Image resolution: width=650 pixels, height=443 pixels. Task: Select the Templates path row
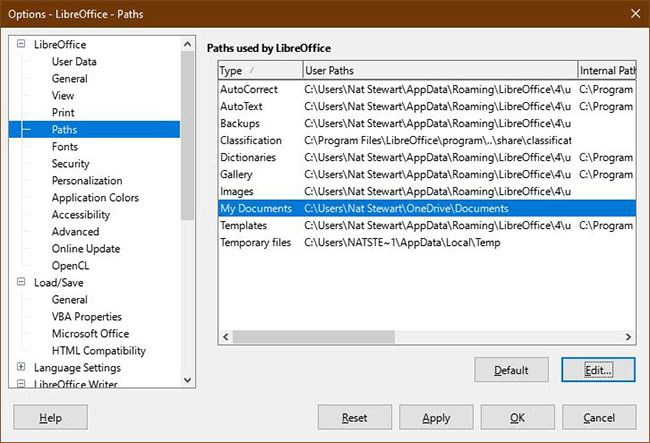pos(427,225)
